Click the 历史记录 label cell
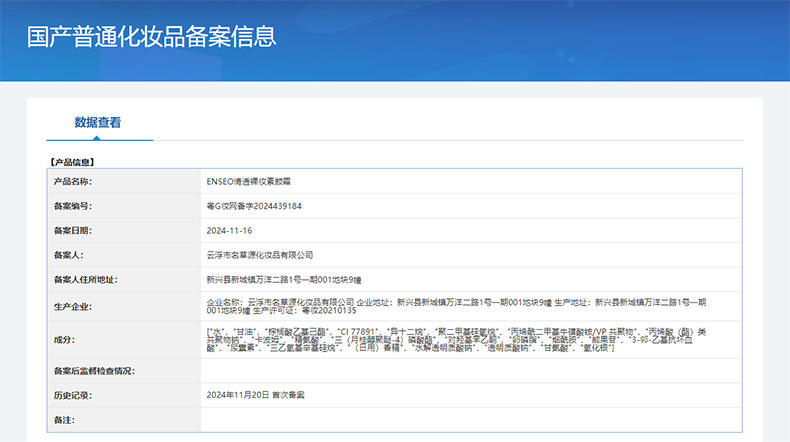Screen dimensions: 790x442 point(124,396)
